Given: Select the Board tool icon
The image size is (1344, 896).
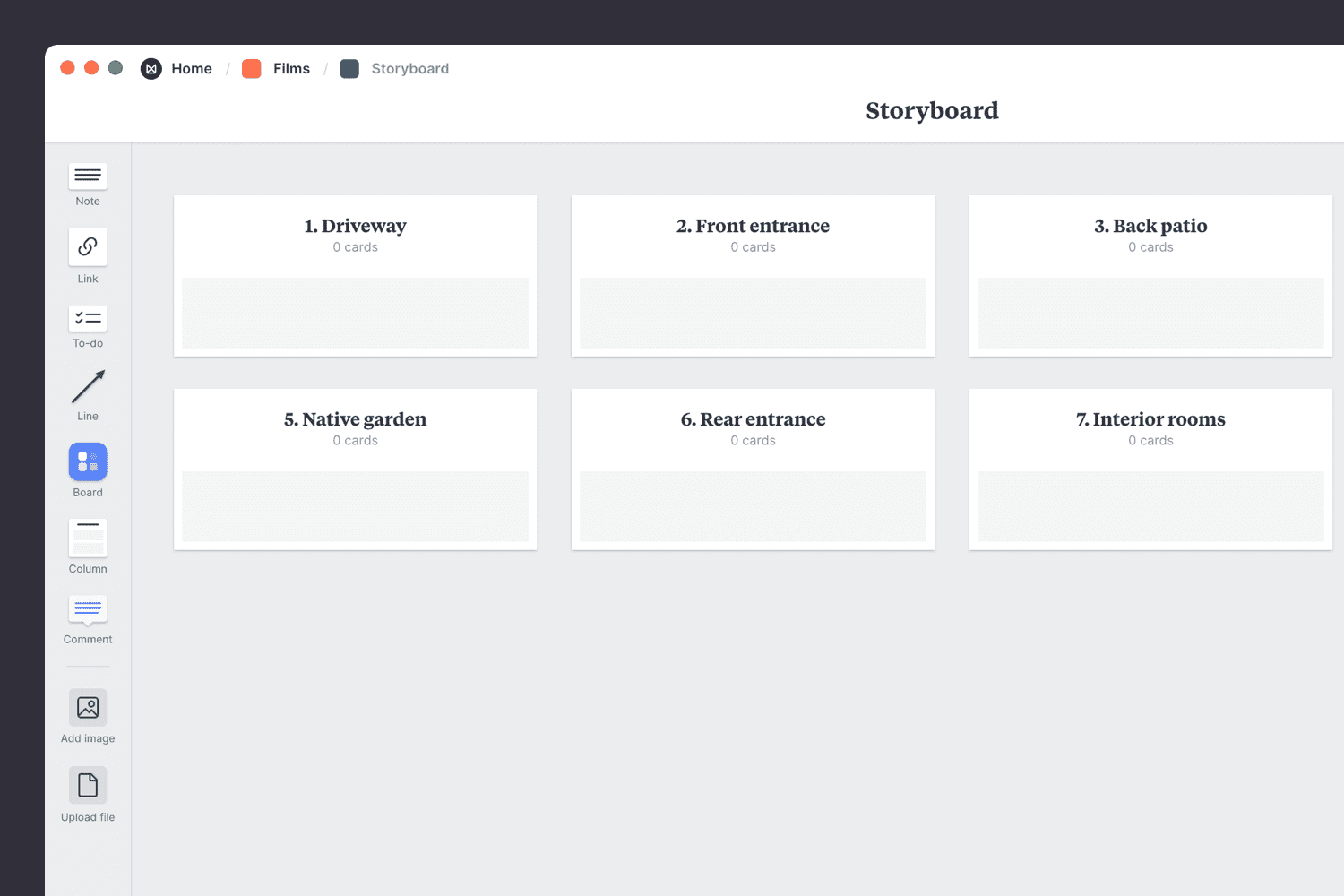Looking at the screenshot, I should pyautogui.click(x=88, y=462).
